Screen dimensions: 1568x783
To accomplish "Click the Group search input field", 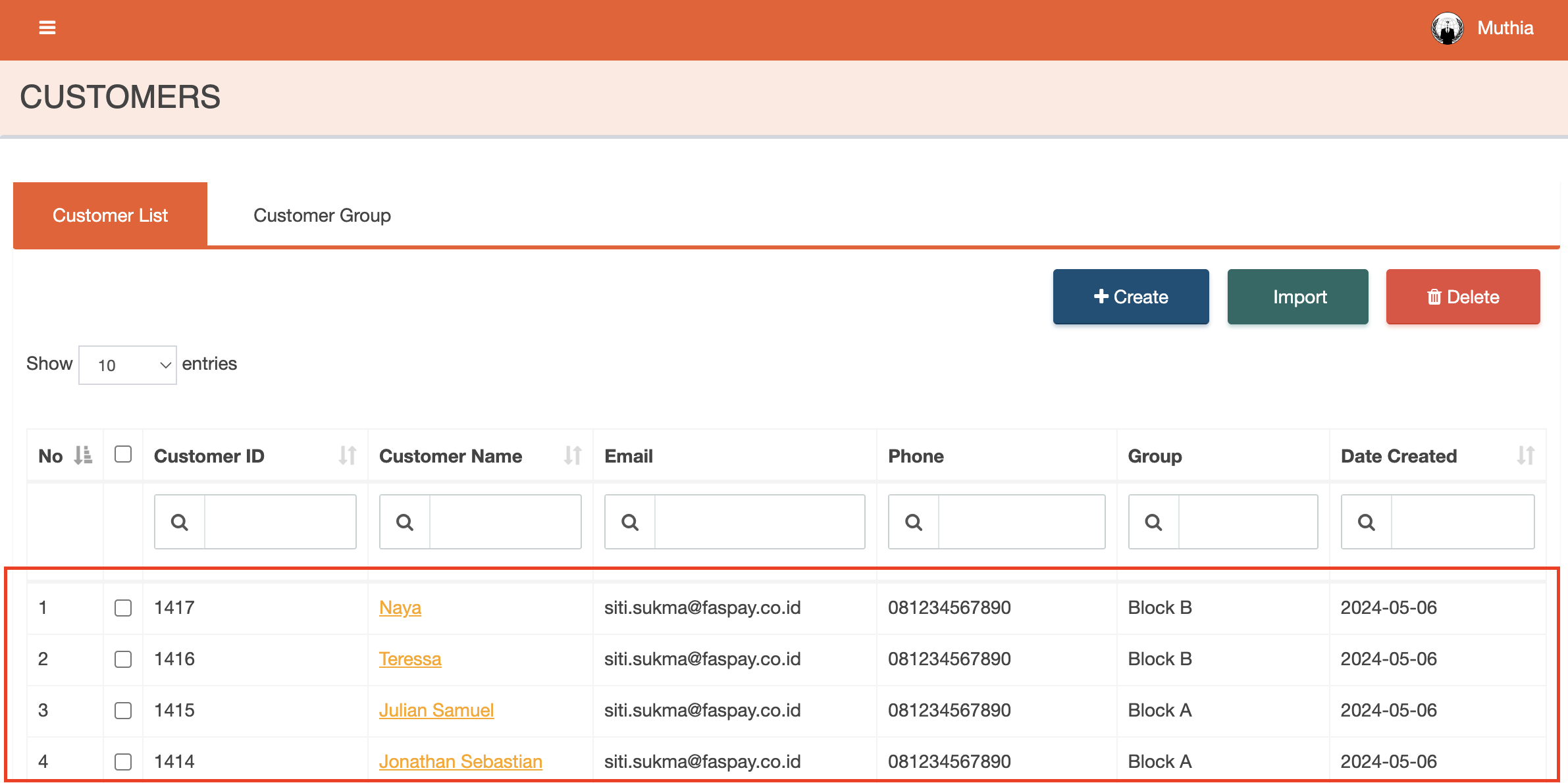I will (1247, 522).
